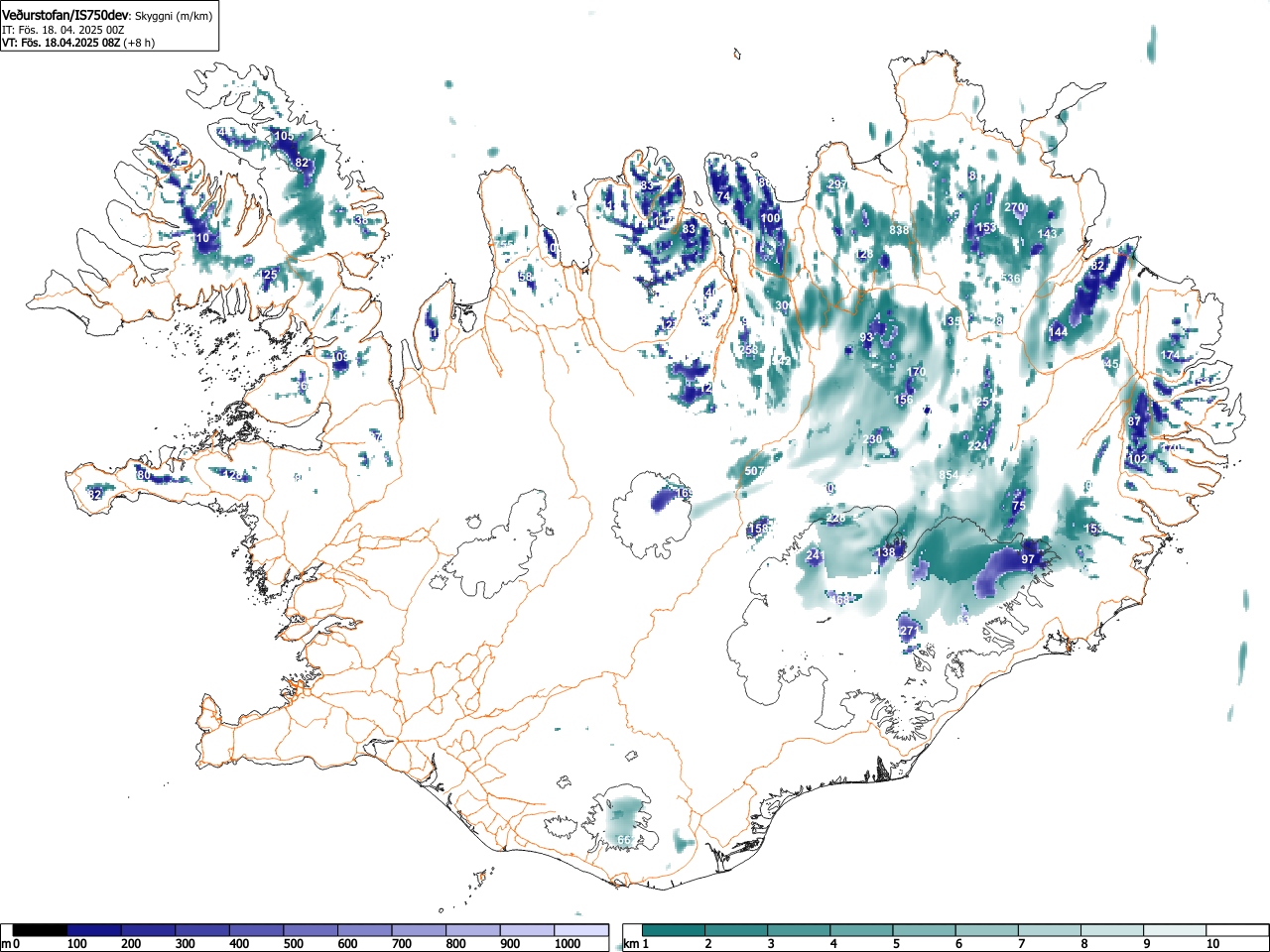Click the '138' visibility value on the map

tap(886, 552)
